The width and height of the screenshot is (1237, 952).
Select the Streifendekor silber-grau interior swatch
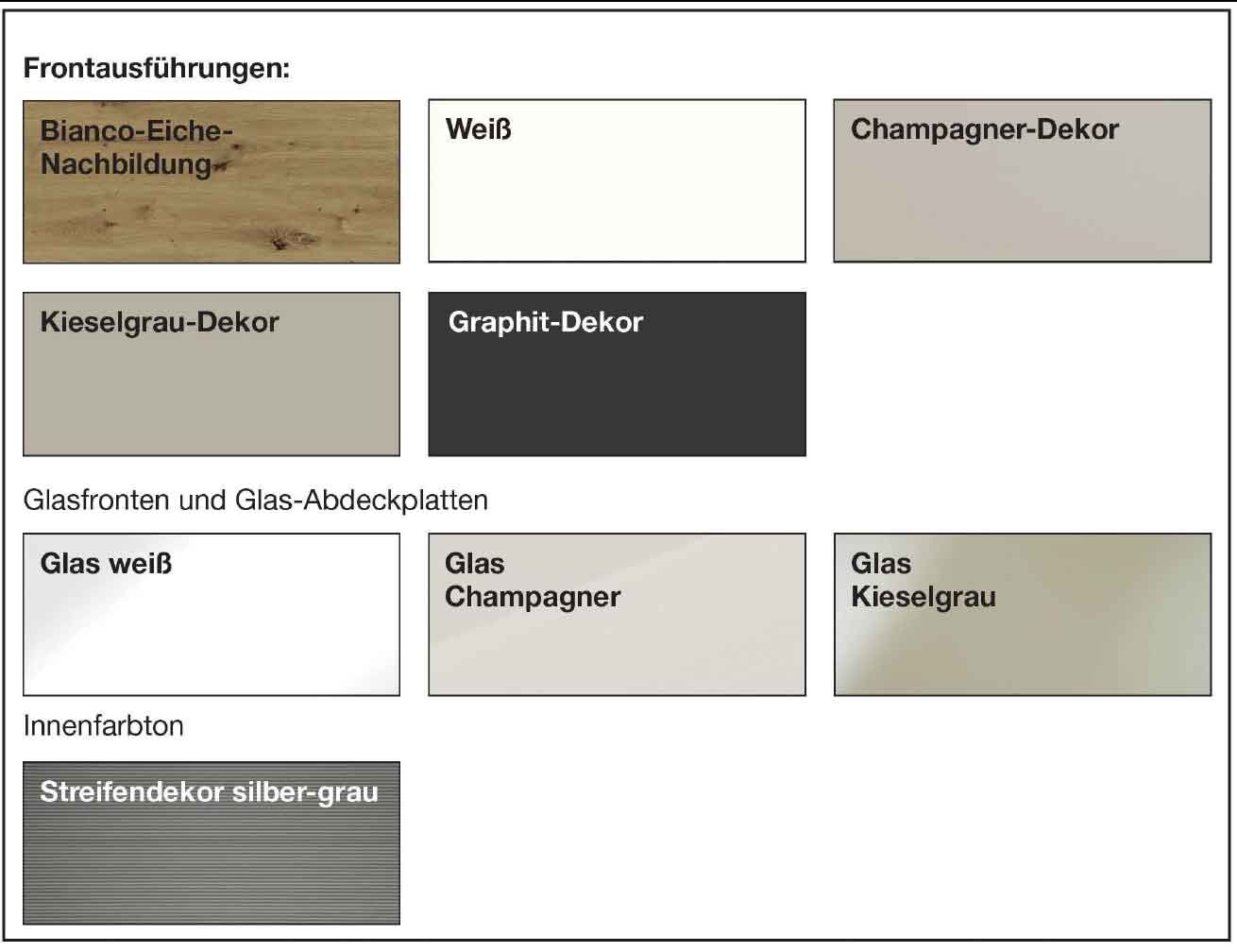212,842
